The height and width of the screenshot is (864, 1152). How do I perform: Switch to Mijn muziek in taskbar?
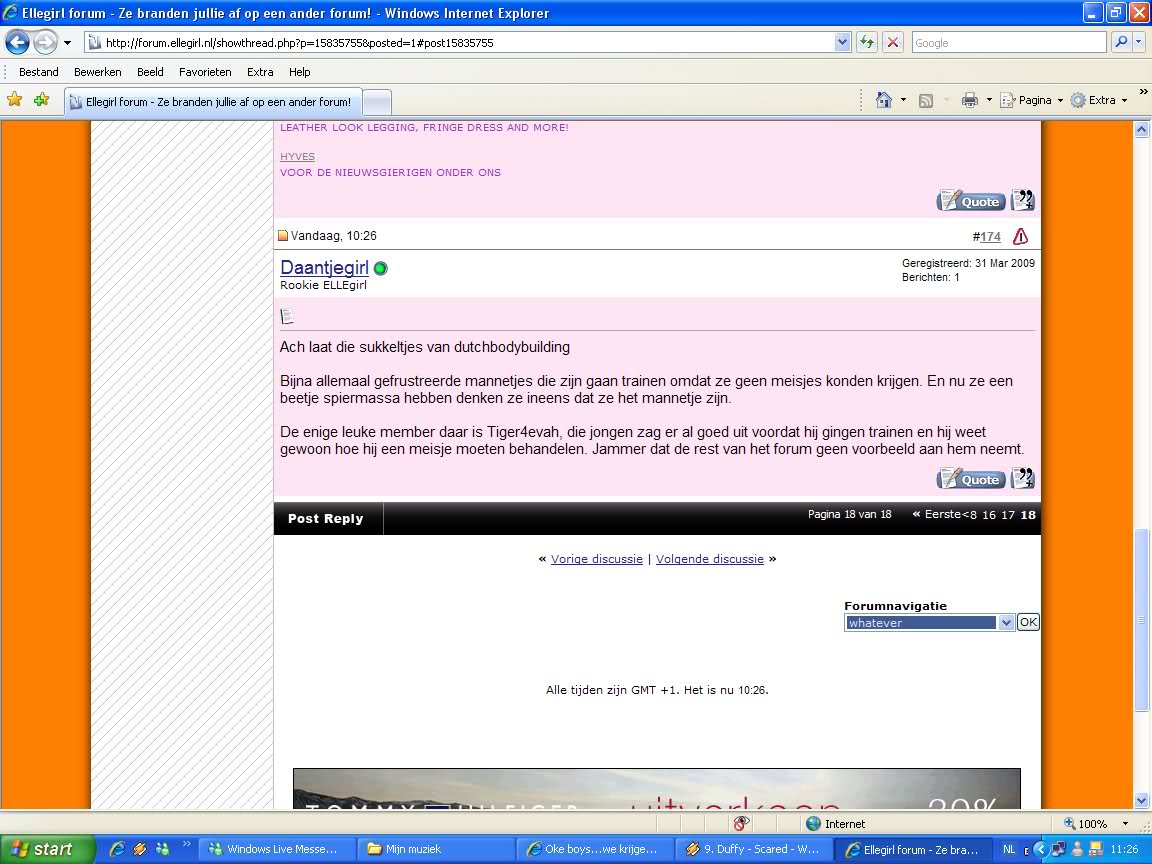click(x=432, y=849)
